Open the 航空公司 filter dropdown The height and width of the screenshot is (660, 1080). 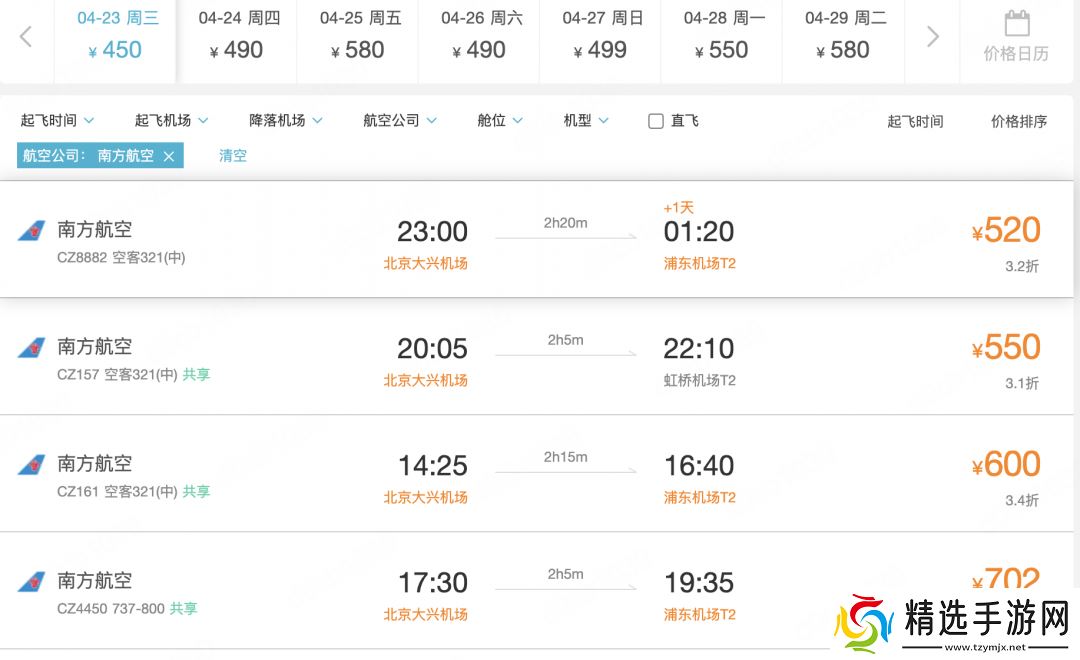(x=400, y=120)
